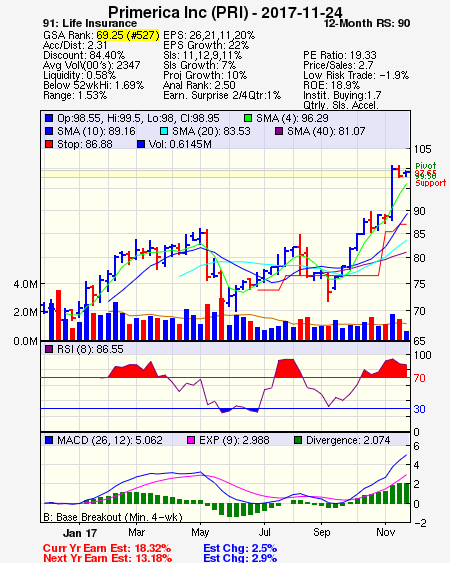Click the 'EPS Growth: 22%' text
450x563 pixels.
pos(206,45)
